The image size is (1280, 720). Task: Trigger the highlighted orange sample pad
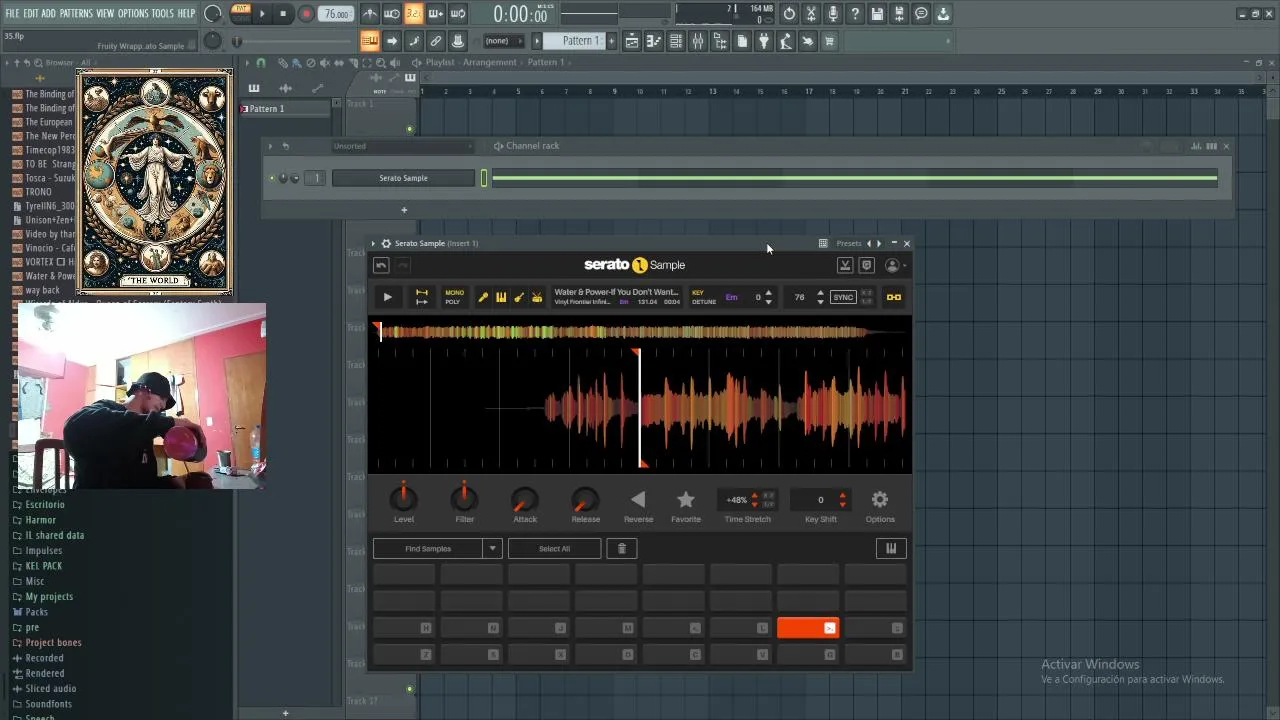(808, 627)
